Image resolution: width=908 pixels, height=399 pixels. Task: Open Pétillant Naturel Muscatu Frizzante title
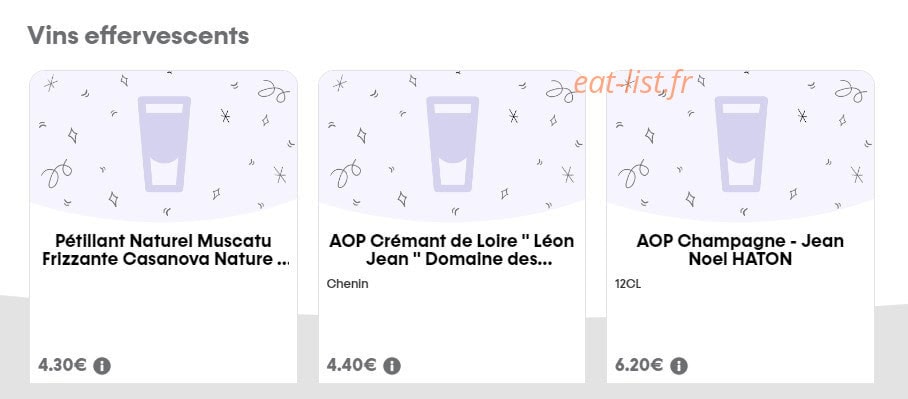click(164, 250)
